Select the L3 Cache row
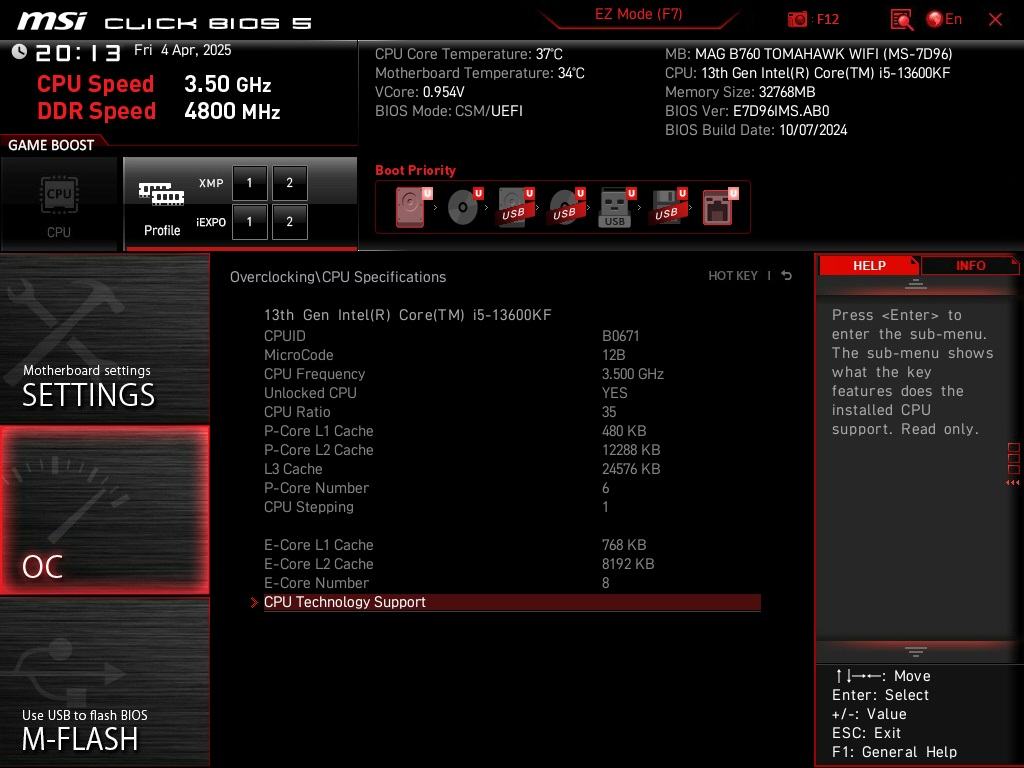 [x=512, y=468]
